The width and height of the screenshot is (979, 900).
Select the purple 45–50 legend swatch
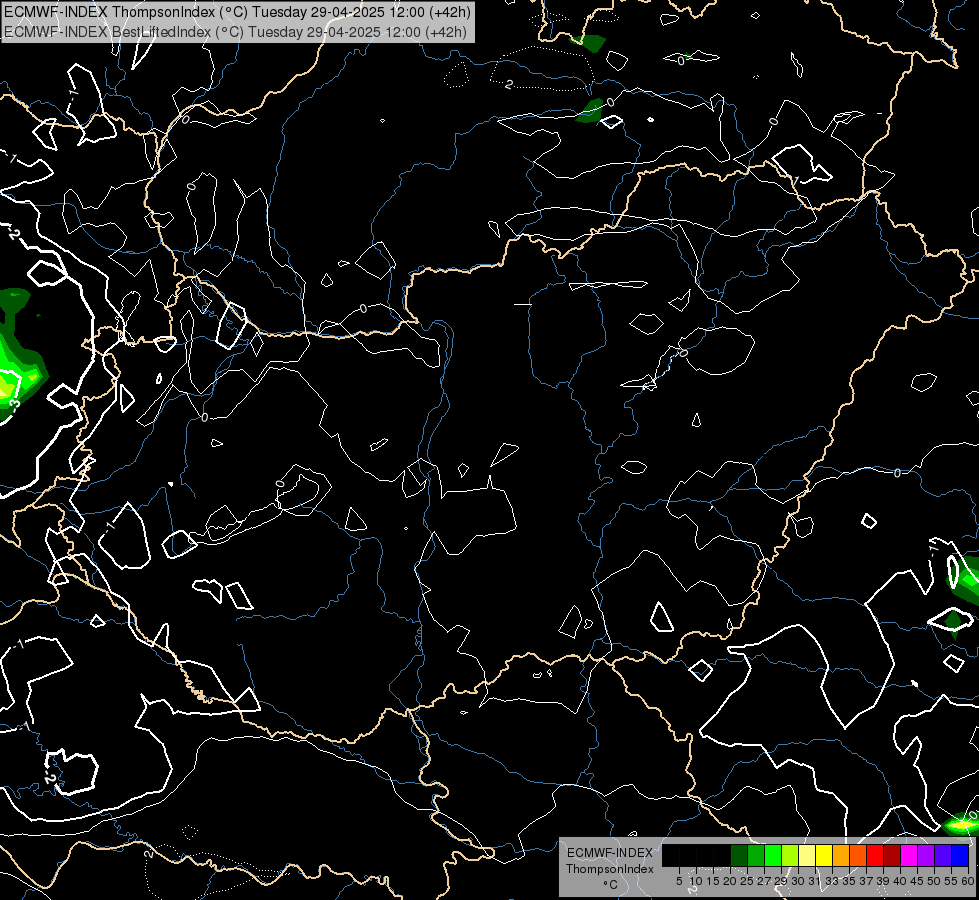click(x=926, y=855)
